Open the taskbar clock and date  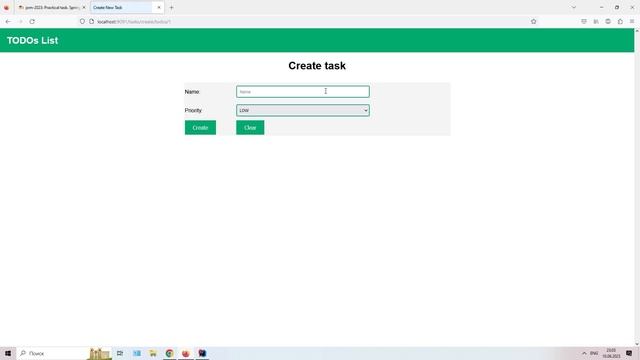[x=611, y=353]
